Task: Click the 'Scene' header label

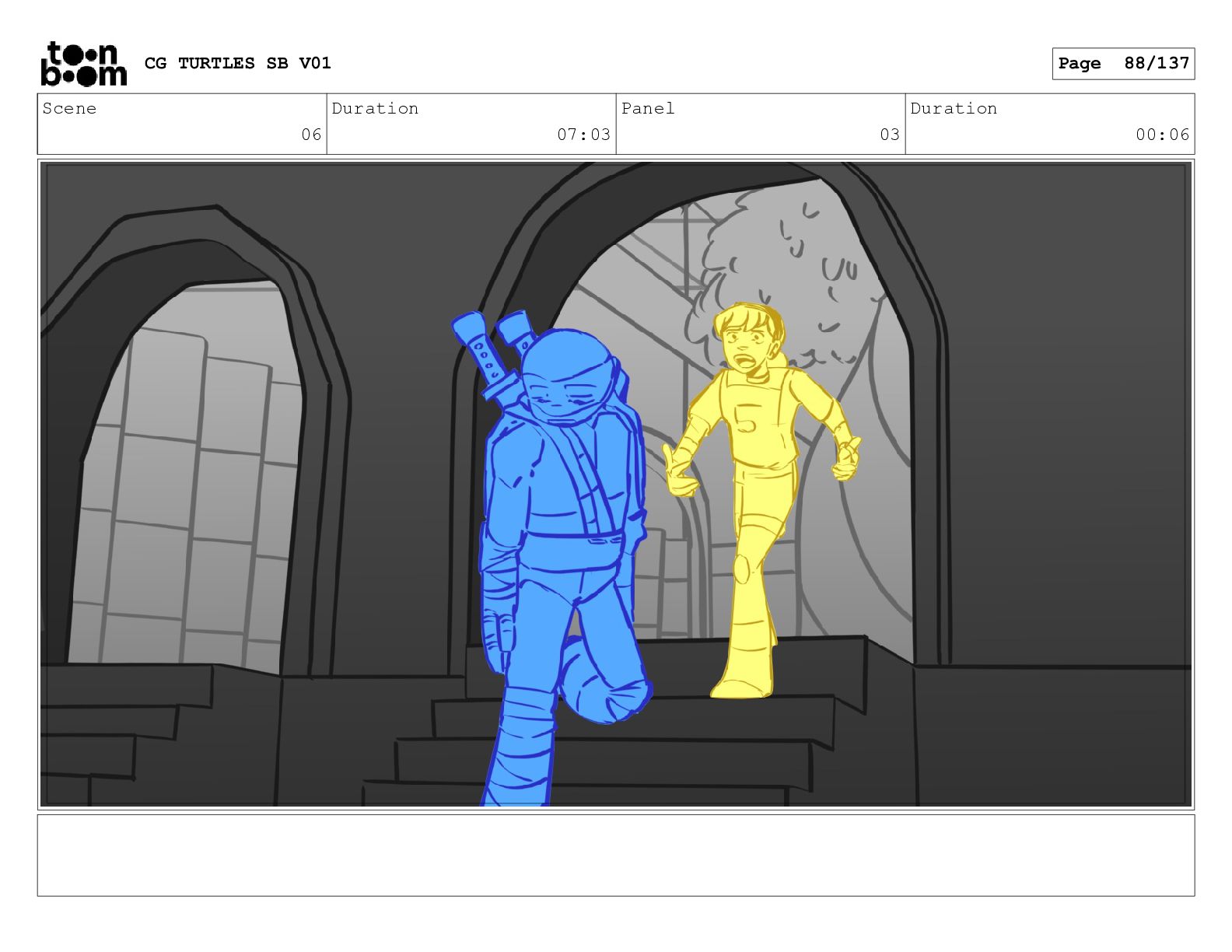Action: click(70, 108)
